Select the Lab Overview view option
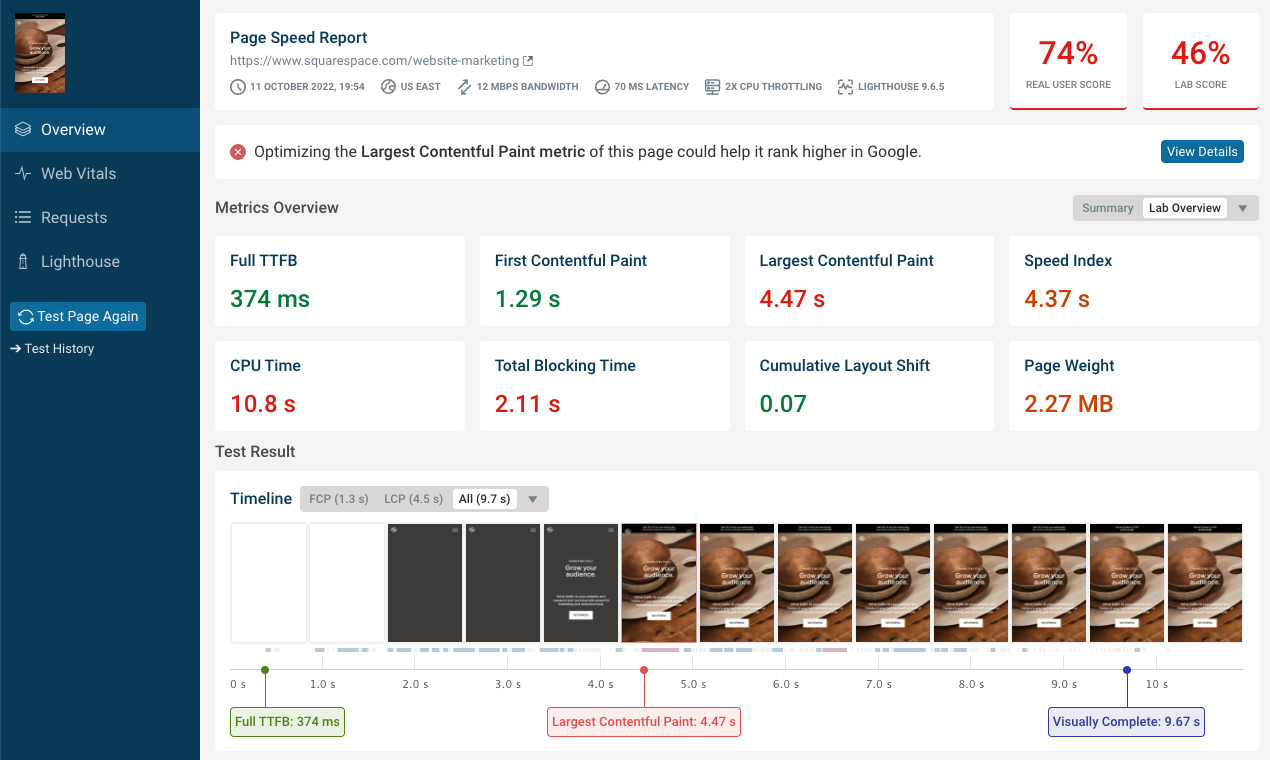Image resolution: width=1270 pixels, height=760 pixels. click(x=1184, y=208)
